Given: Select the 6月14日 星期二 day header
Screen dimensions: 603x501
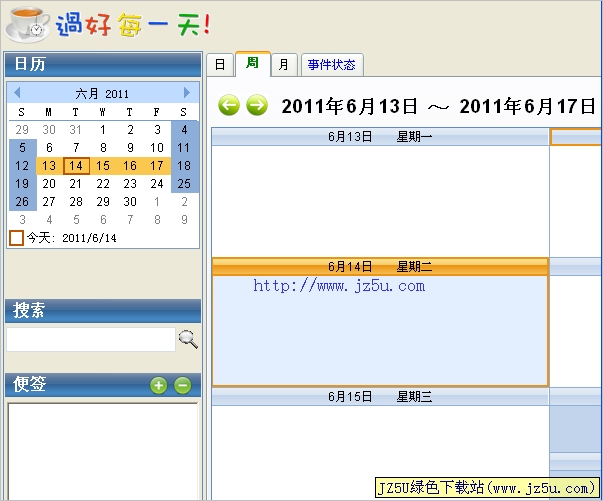Looking at the screenshot, I should [380, 266].
